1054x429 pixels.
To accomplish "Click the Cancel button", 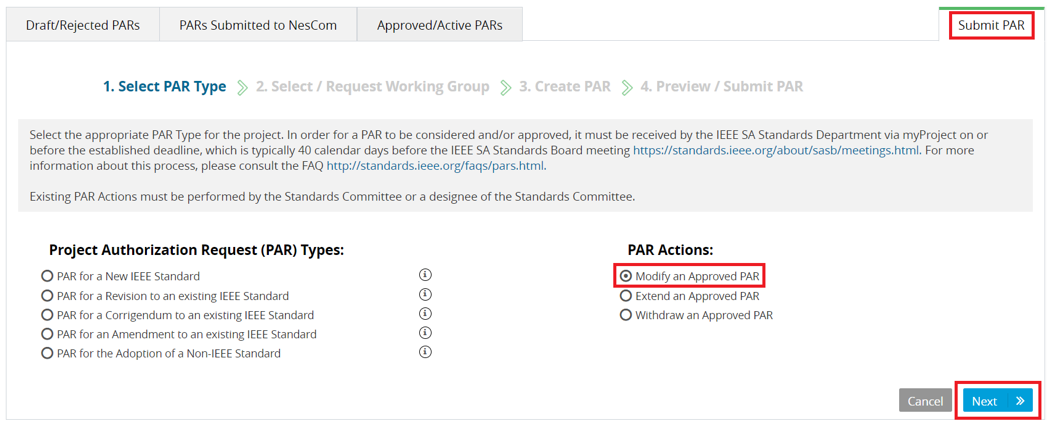I will (x=926, y=401).
